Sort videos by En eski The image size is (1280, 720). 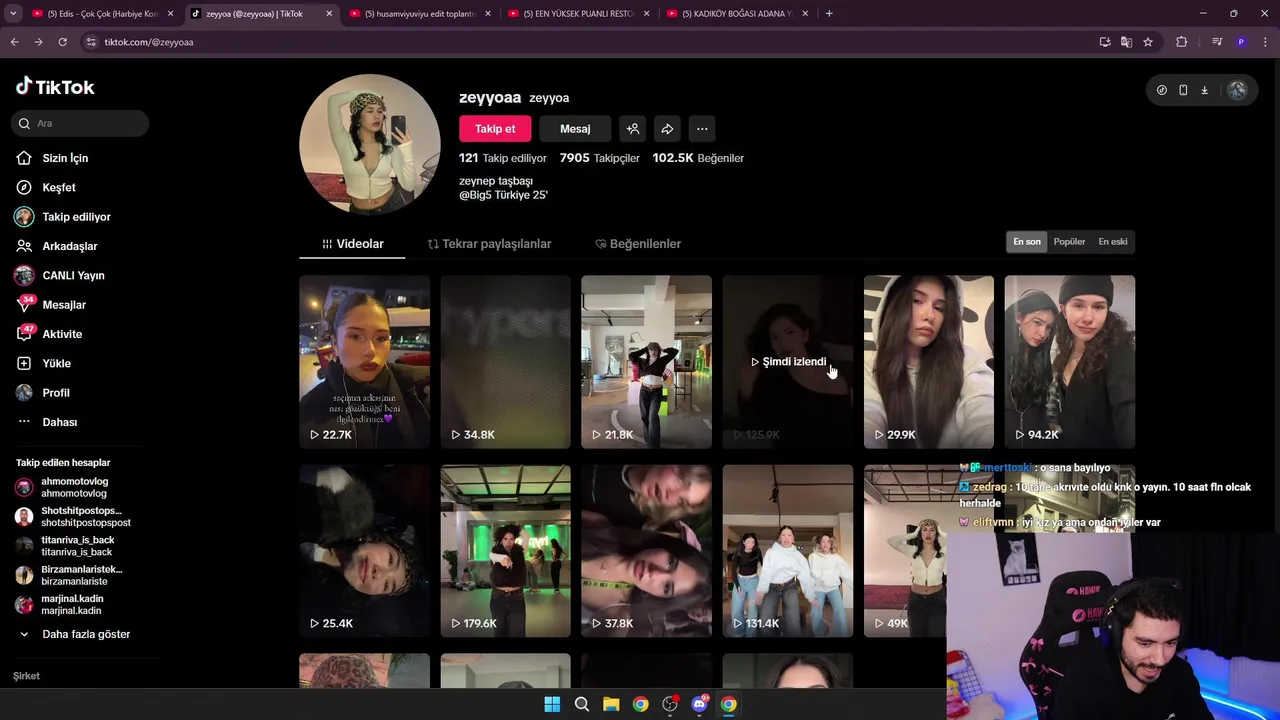coord(1112,242)
